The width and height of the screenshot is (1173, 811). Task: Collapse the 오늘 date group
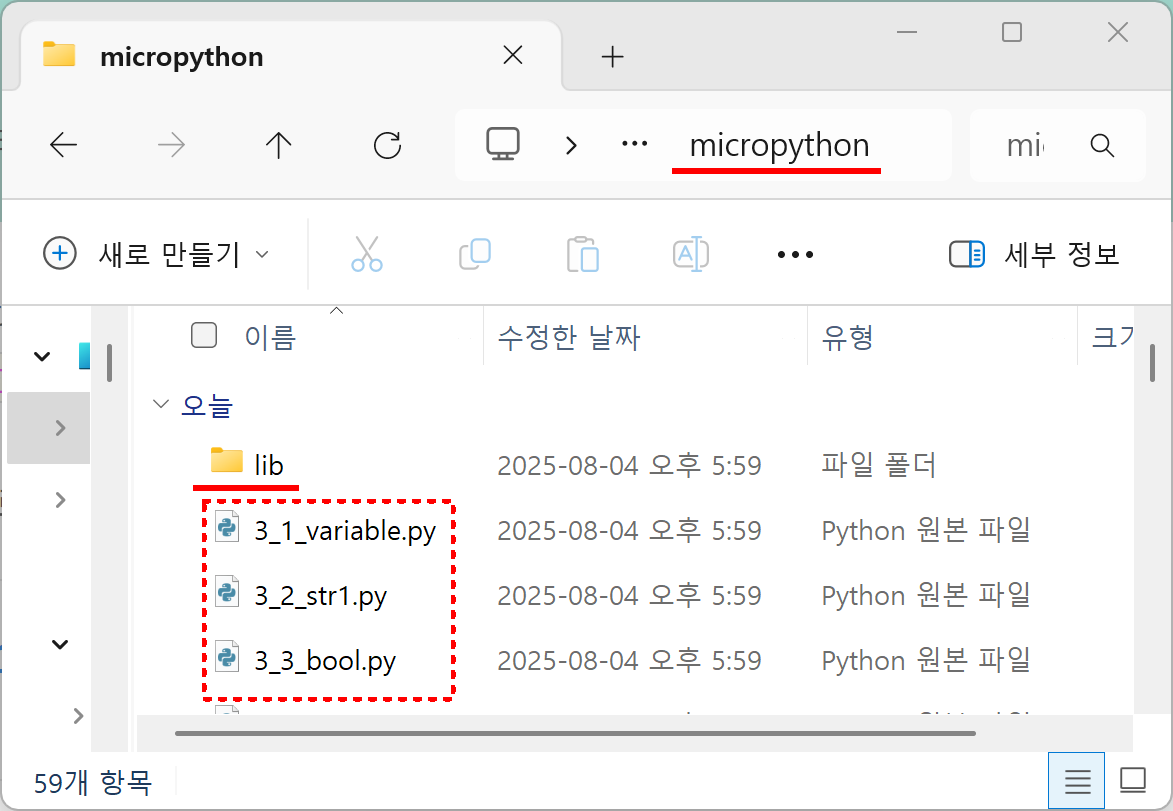point(160,405)
